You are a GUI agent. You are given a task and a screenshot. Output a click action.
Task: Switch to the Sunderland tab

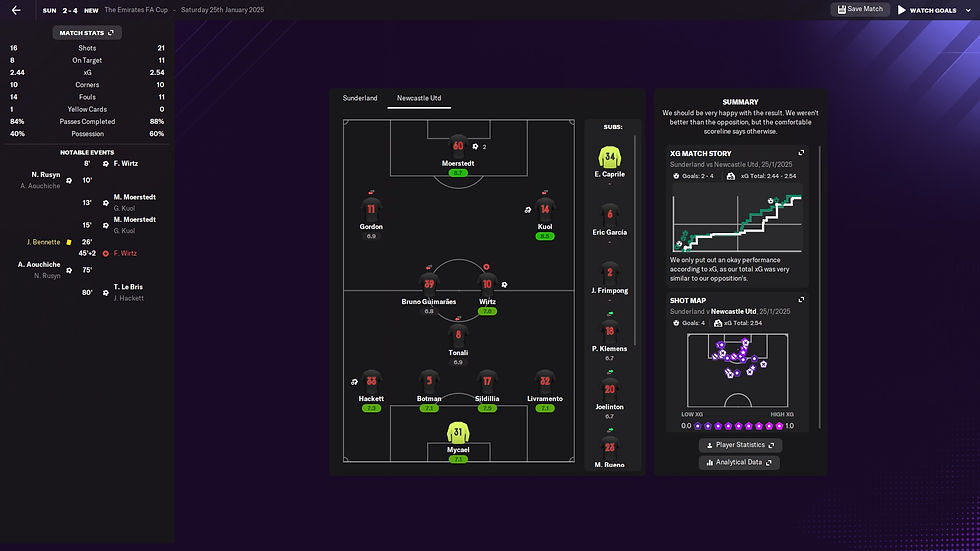[x=360, y=98]
